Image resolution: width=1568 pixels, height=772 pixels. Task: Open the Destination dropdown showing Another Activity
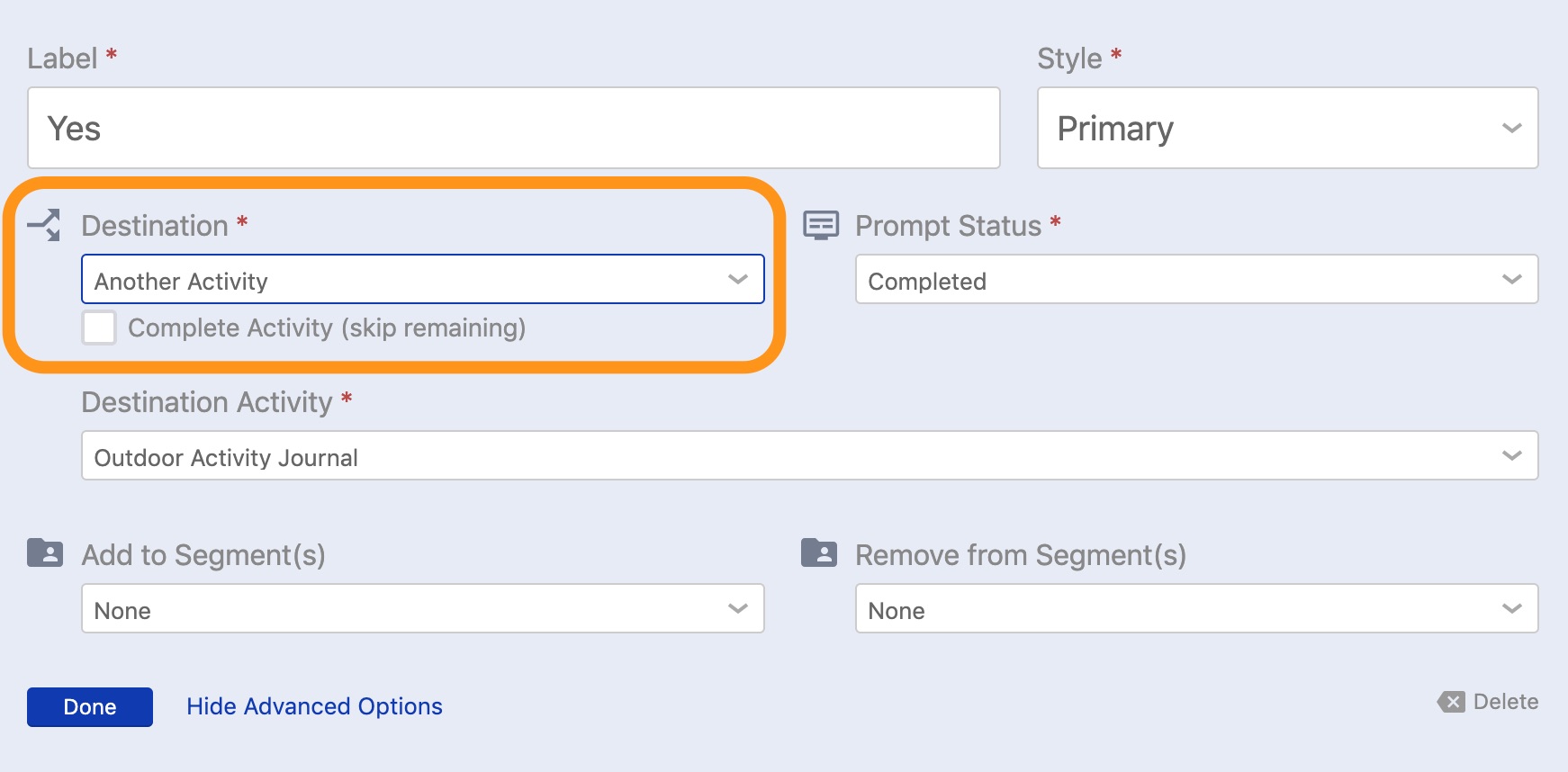pos(422,280)
